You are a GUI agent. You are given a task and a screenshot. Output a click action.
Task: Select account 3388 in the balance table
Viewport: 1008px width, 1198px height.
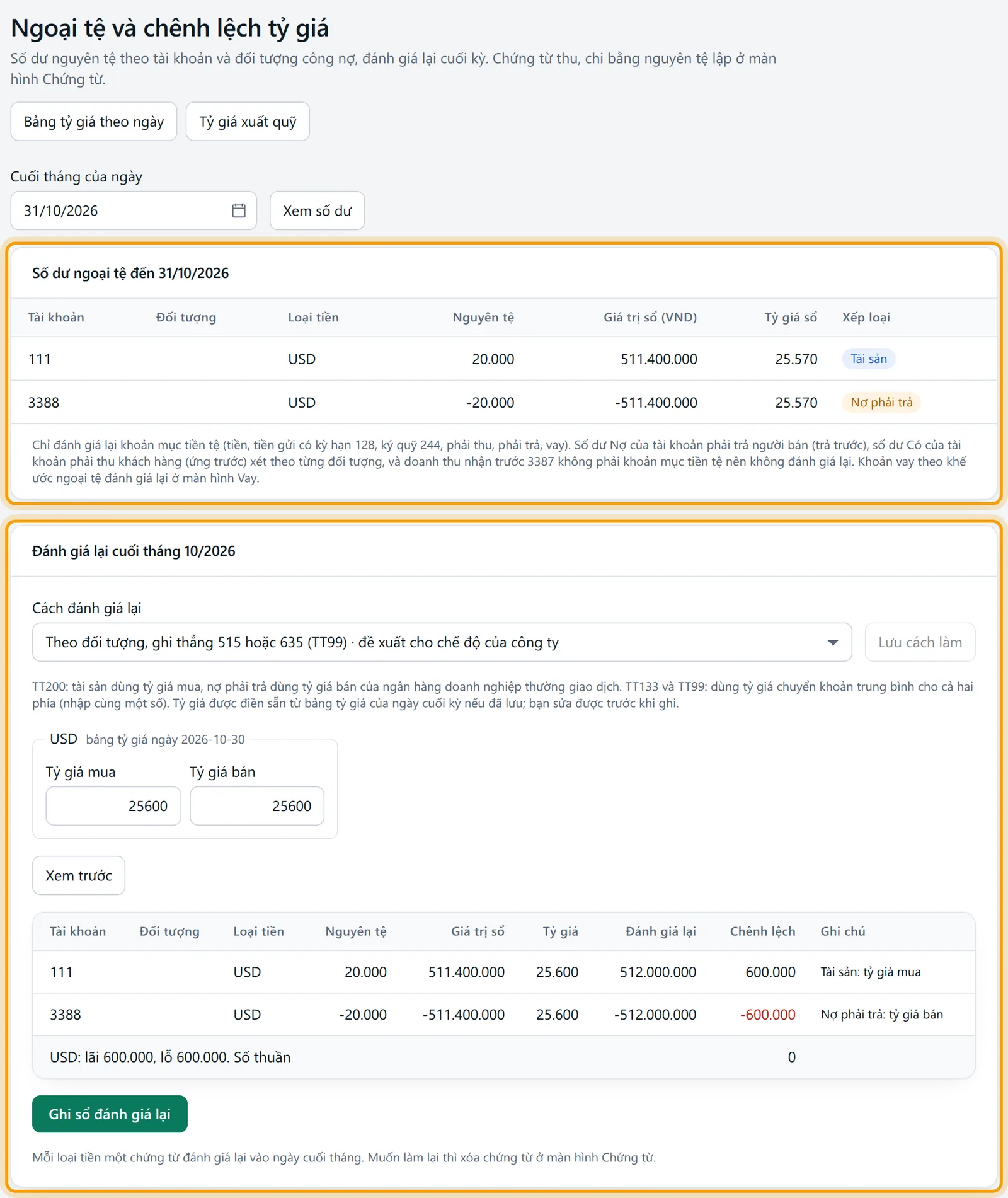(43, 403)
